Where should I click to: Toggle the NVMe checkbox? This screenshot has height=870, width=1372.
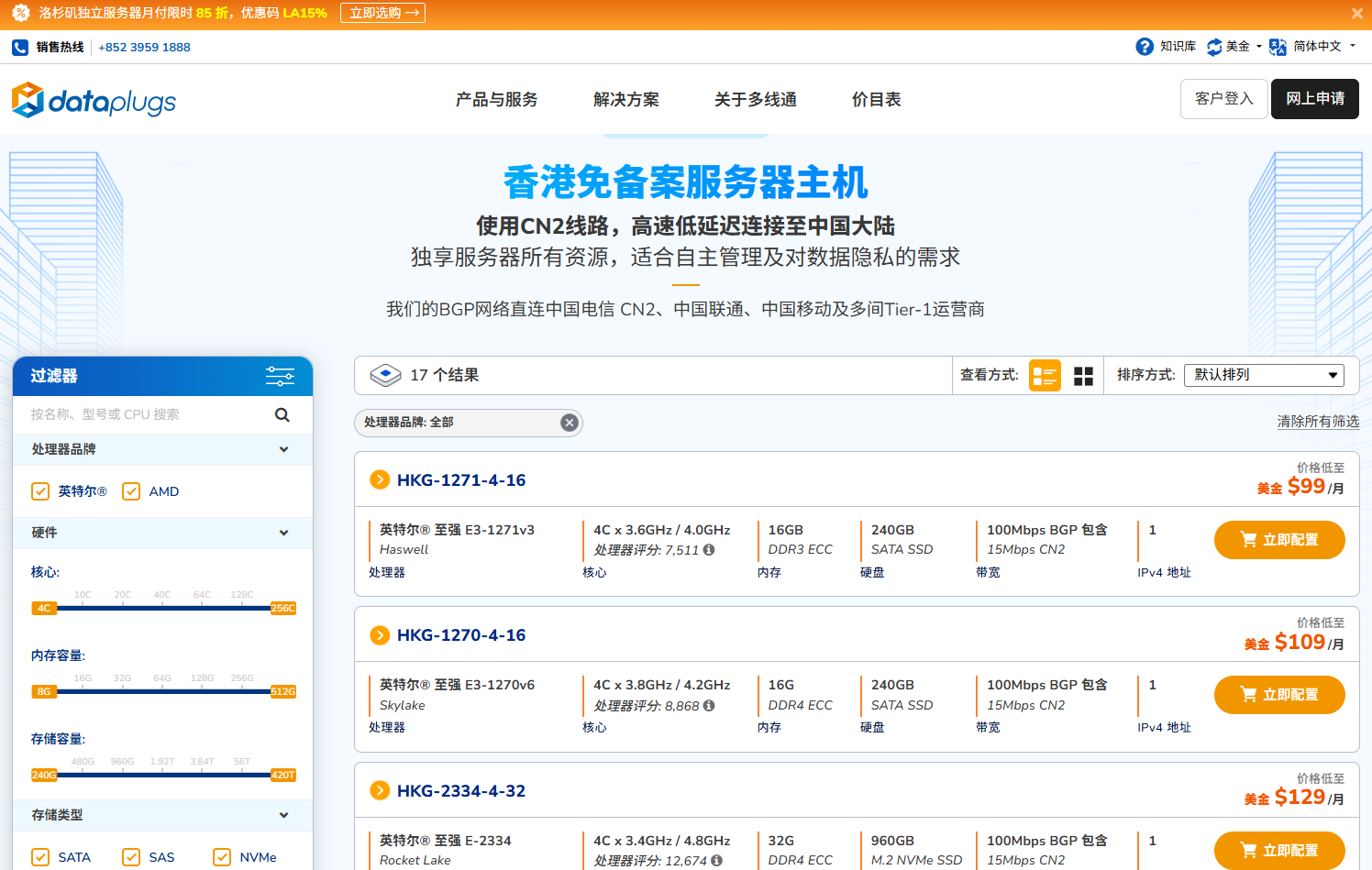tap(222, 857)
